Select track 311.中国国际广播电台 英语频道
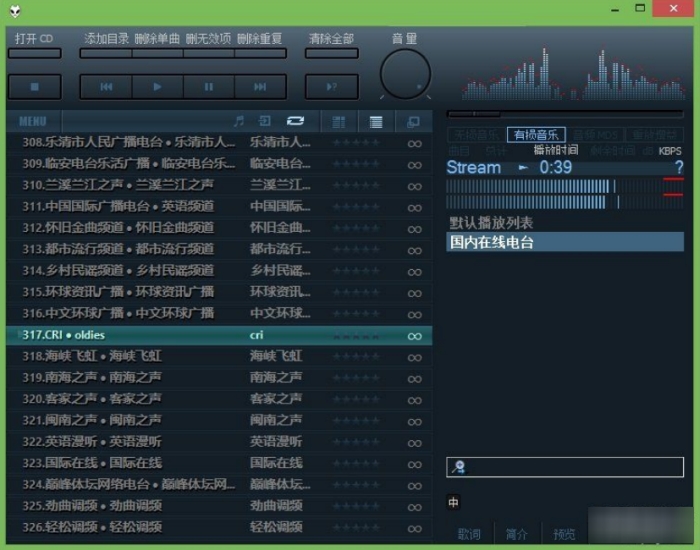700x550 pixels. point(219,207)
